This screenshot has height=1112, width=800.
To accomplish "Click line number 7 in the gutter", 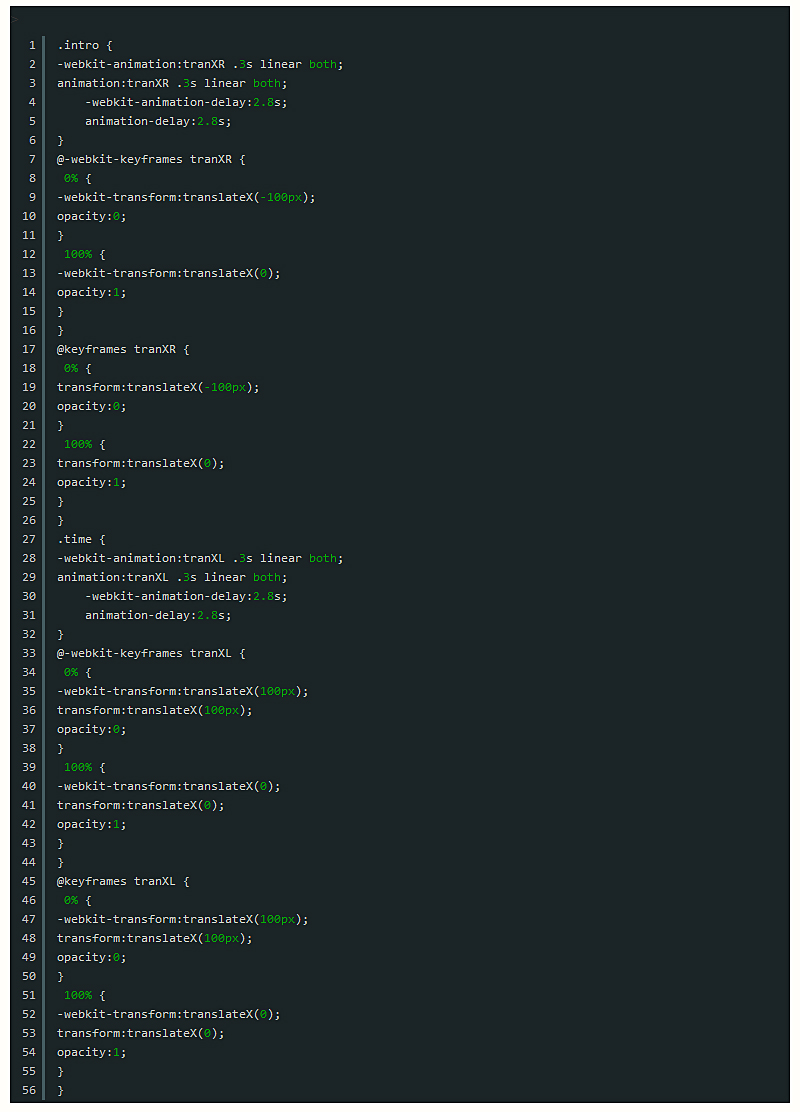I will (x=31, y=159).
